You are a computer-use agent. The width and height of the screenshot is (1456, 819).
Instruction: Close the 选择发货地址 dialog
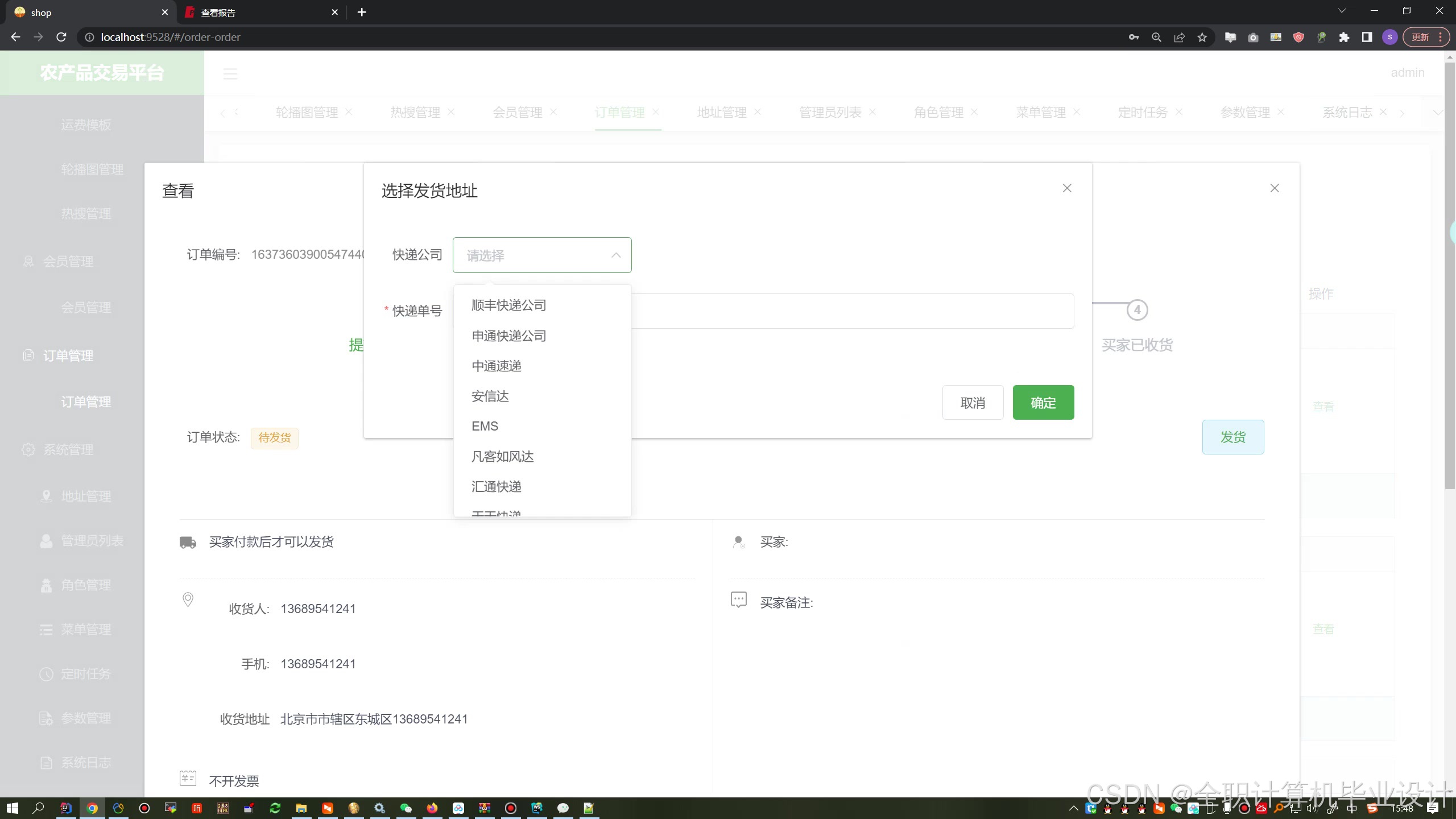click(x=1066, y=188)
